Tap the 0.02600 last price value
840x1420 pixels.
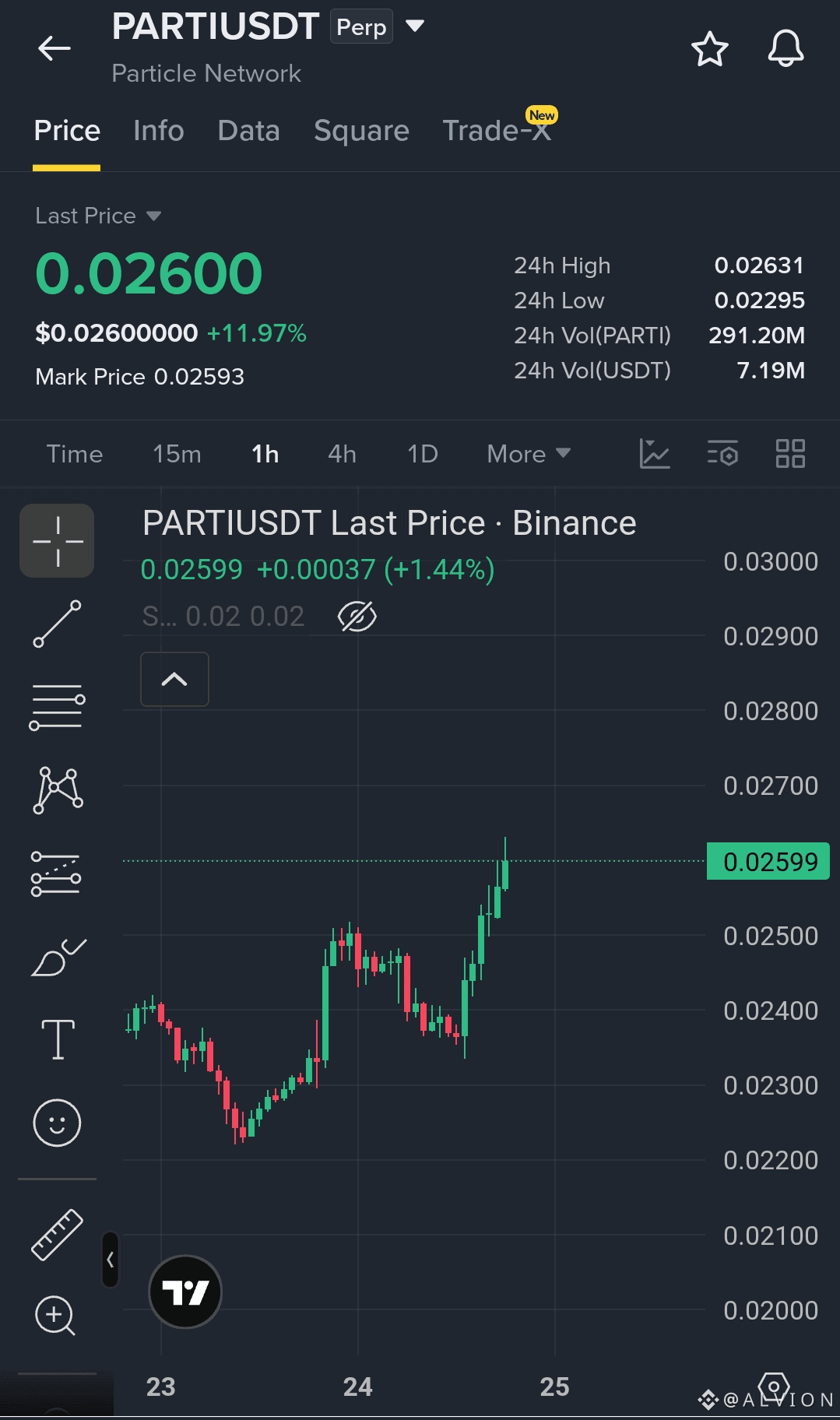[x=149, y=274]
